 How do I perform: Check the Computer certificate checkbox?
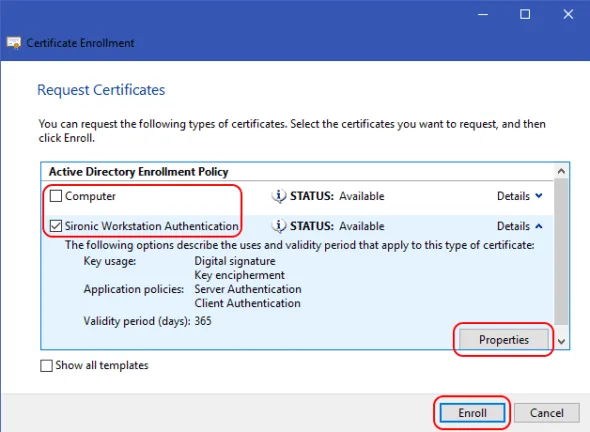[x=56, y=196]
